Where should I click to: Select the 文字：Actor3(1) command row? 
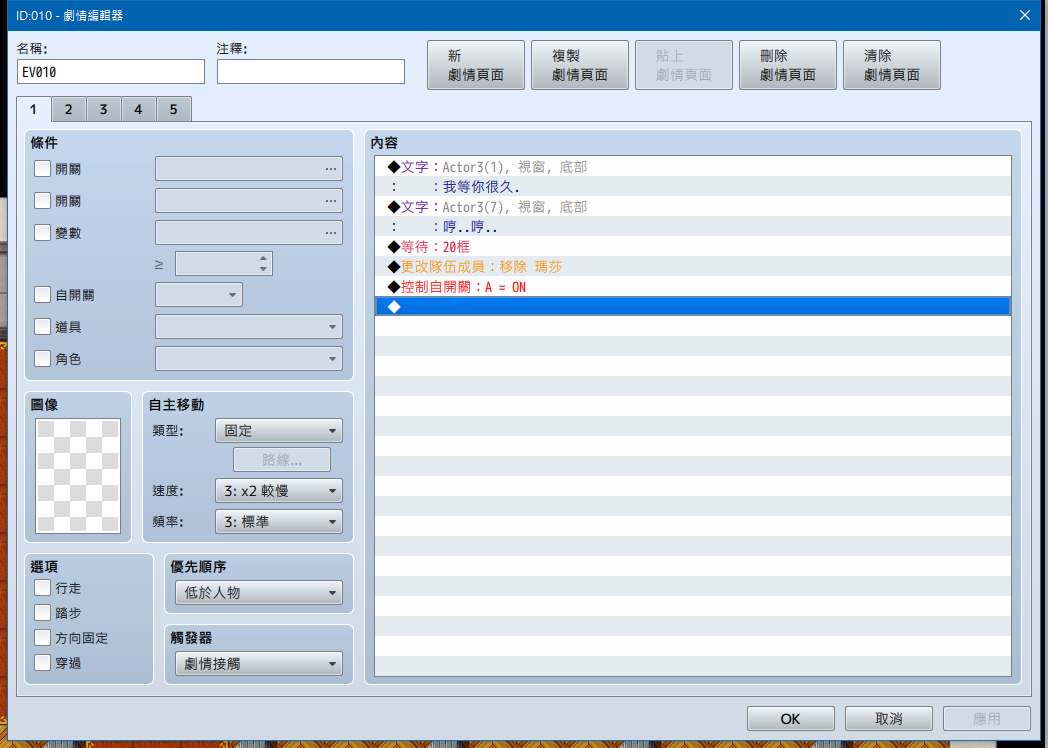click(x=692, y=166)
